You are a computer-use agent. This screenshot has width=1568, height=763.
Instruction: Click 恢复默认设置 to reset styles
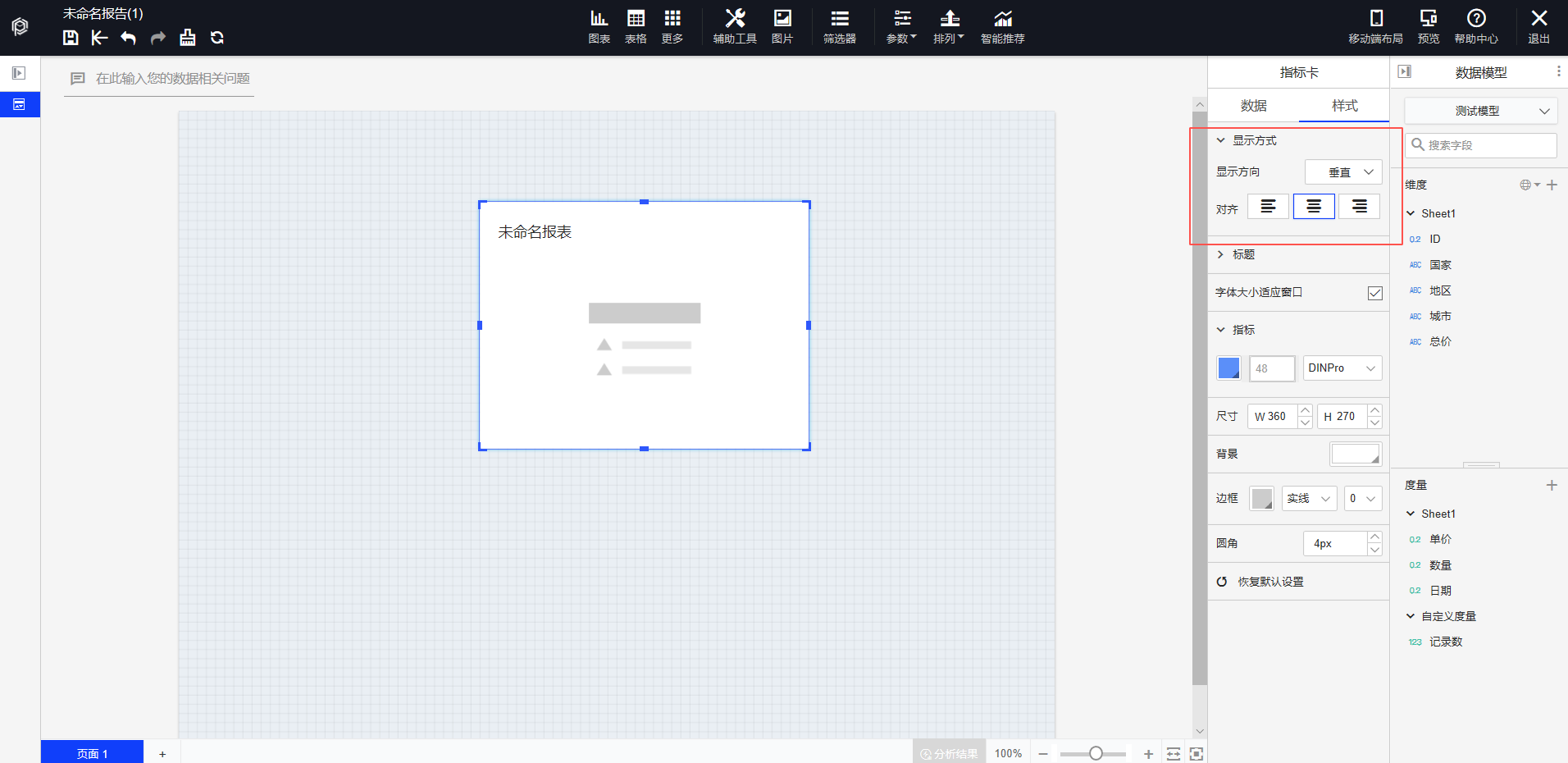tap(1269, 582)
